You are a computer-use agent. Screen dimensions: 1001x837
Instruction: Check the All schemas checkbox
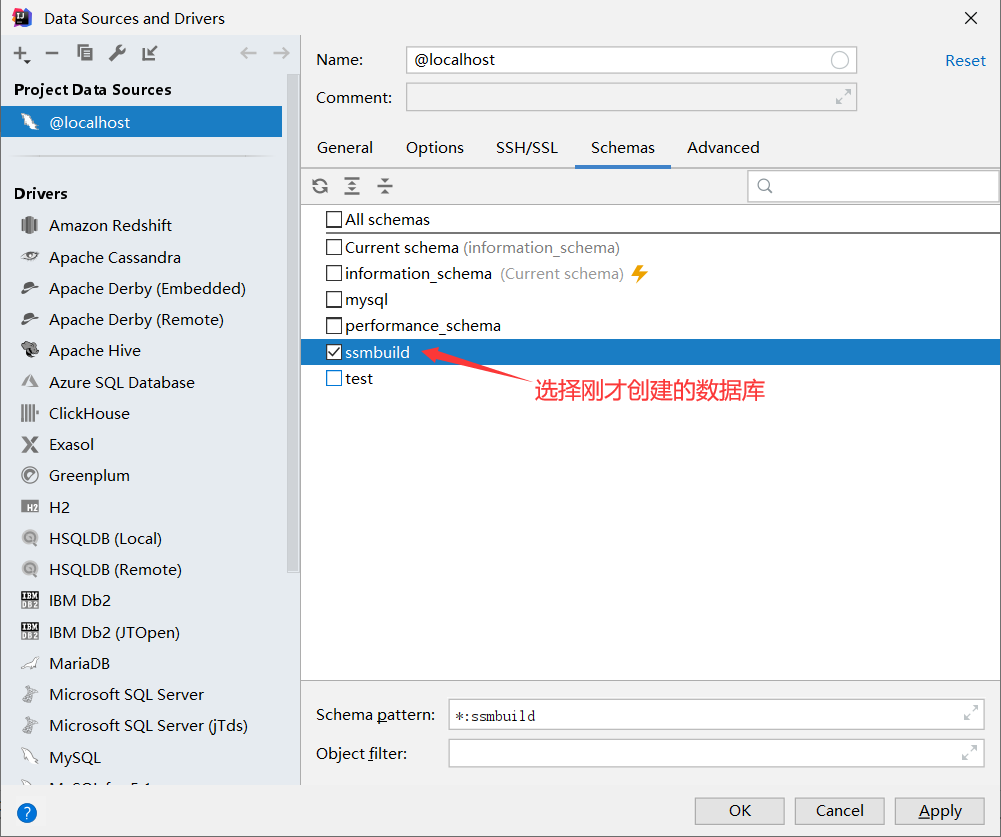point(334,220)
